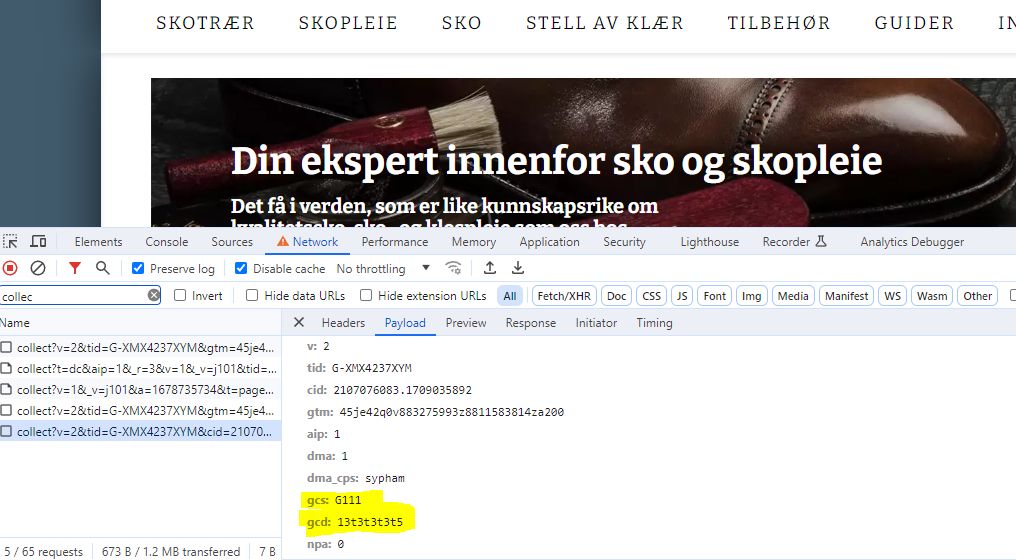Click the Name column header
1016x560 pixels.
(140, 323)
